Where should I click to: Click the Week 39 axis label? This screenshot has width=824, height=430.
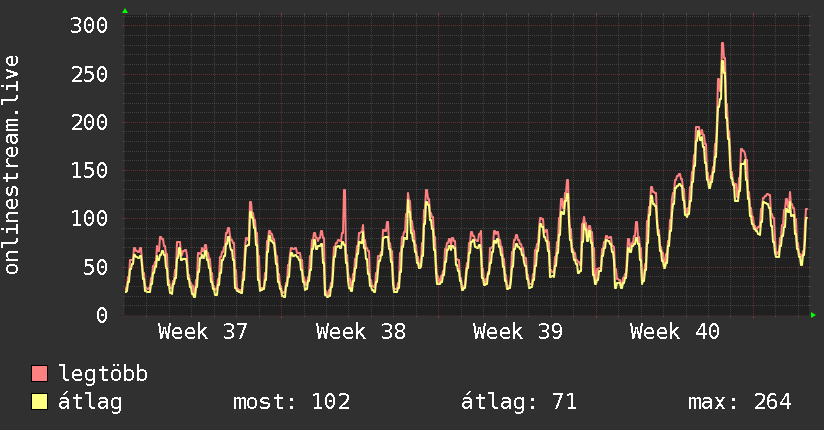(x=518, y=332)
